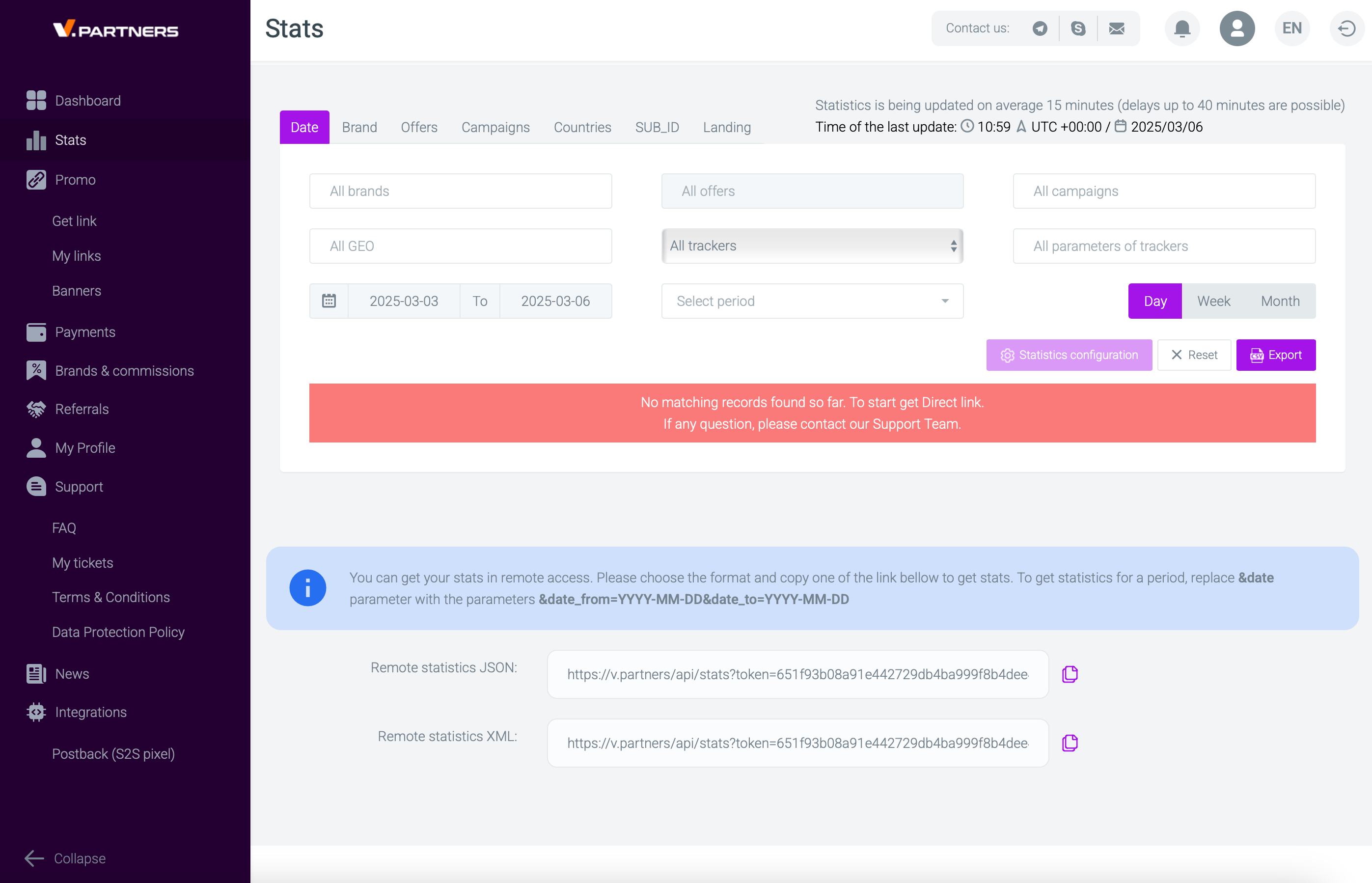Open Get link in sidebar

(x=74, y=221)
